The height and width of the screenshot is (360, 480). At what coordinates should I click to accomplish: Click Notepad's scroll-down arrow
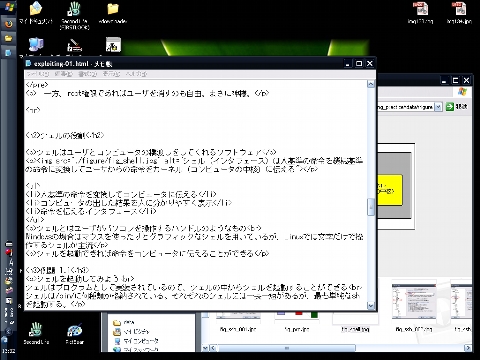pos(371,305)
